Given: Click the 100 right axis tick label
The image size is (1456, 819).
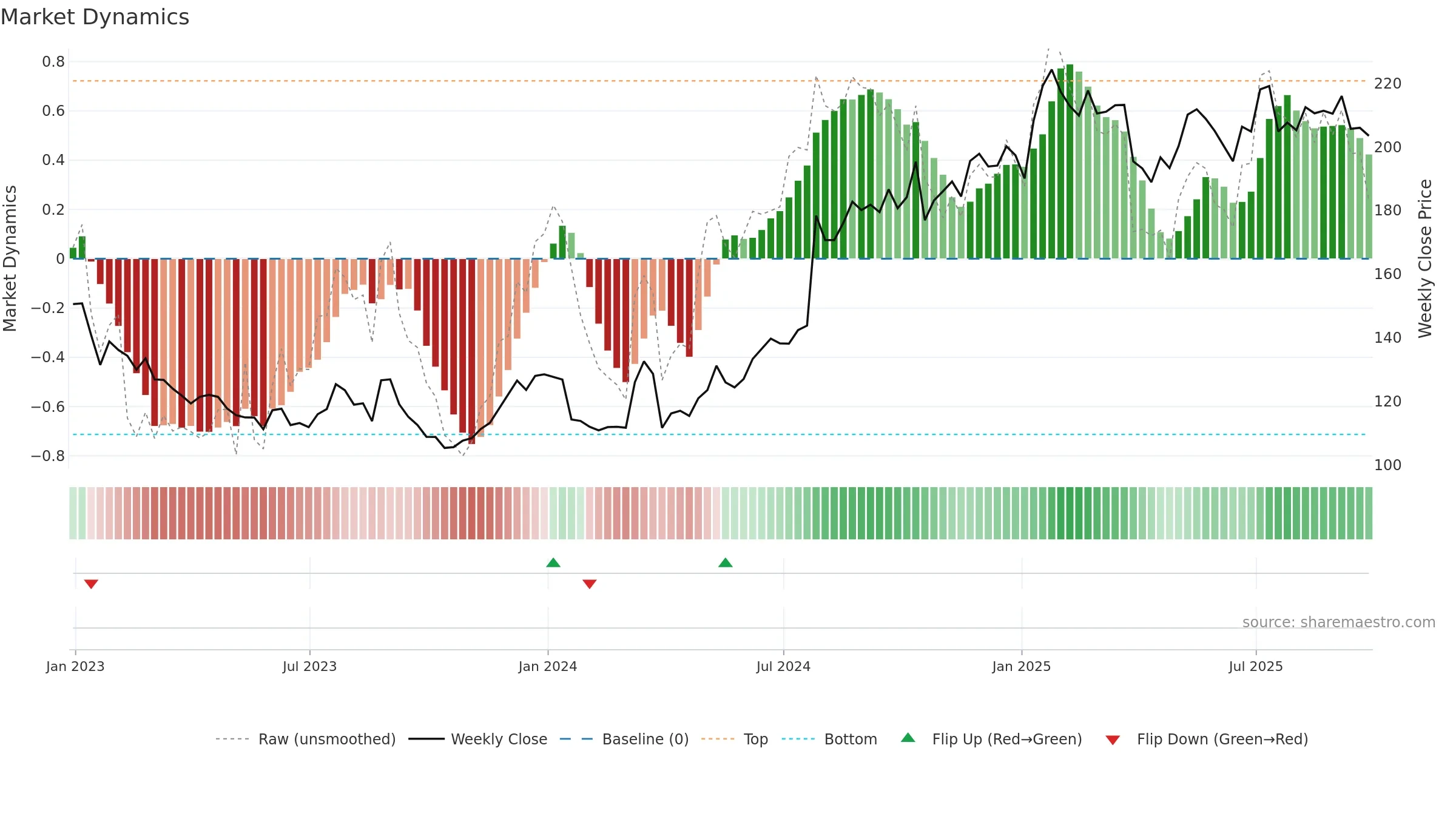Looking at the screenshot, I should click(1388, 465).
